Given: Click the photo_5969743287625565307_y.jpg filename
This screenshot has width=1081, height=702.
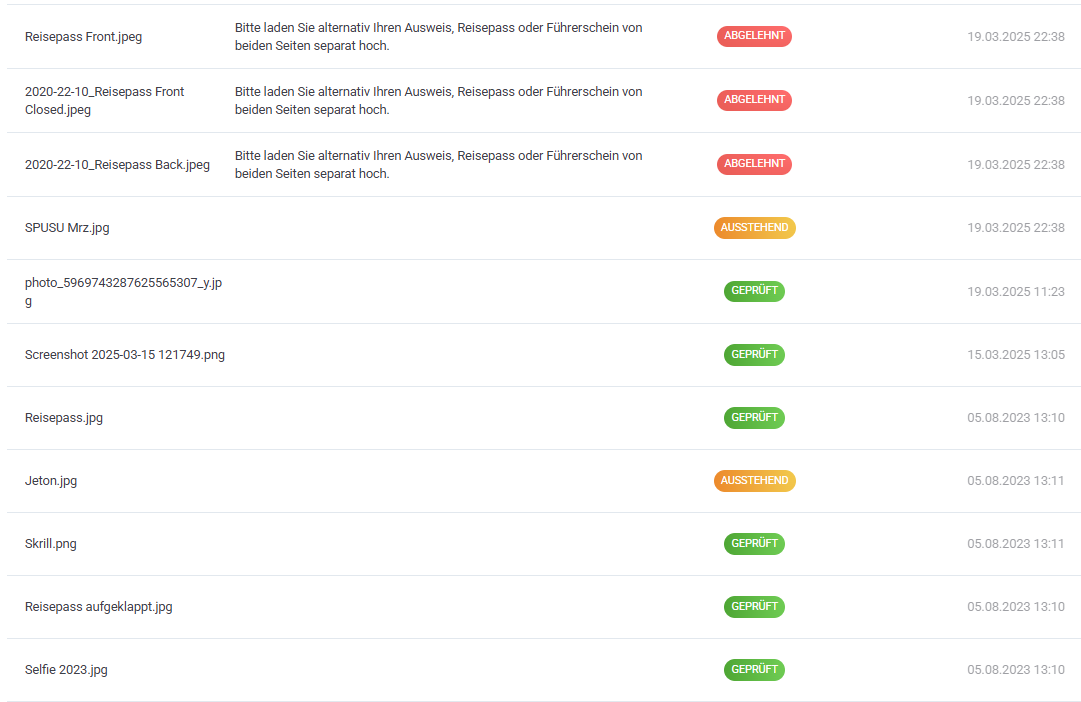Looking at the screenshot, I should 123,291.
